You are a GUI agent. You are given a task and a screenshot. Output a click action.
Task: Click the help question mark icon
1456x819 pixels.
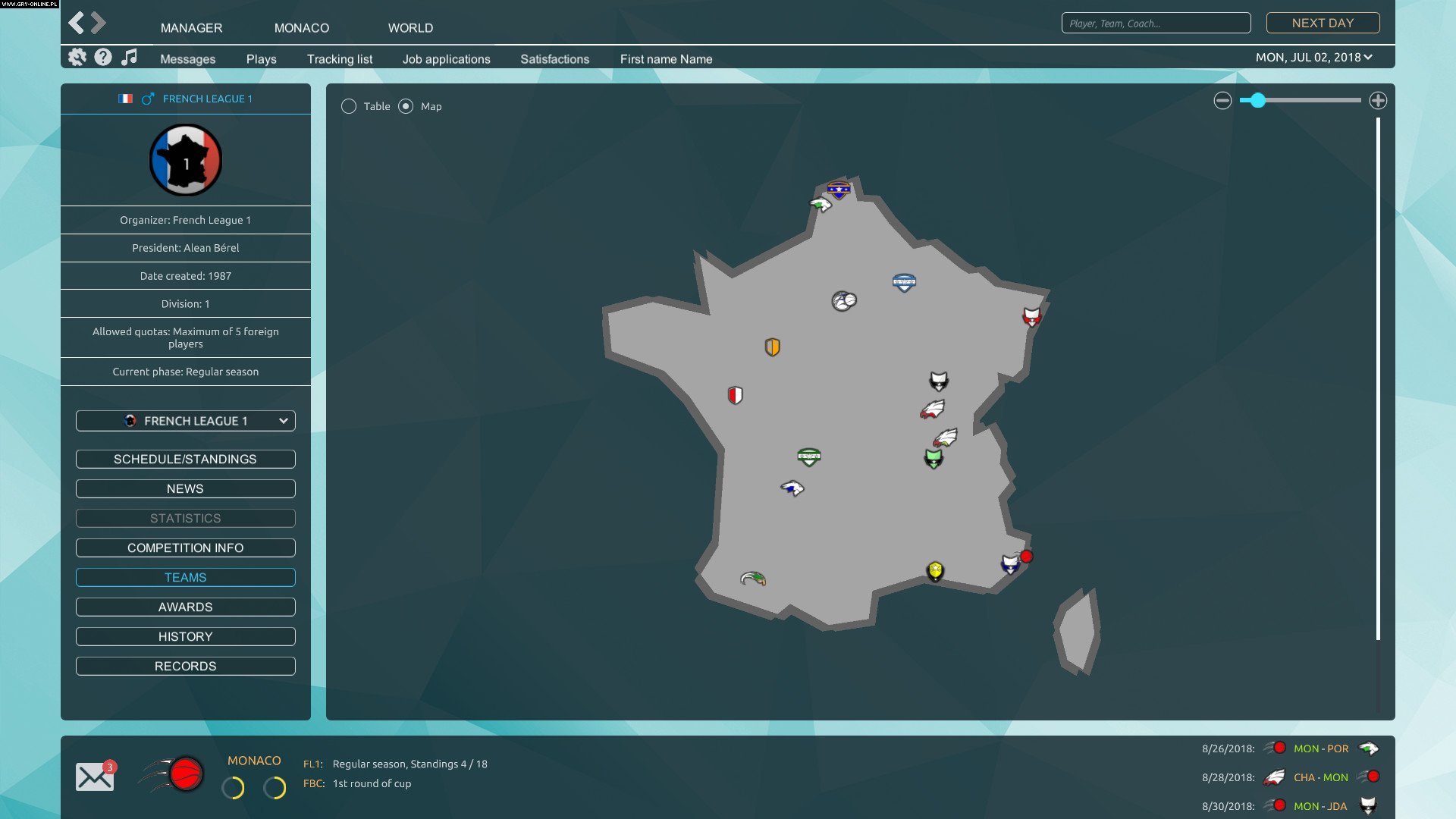tap(102, 56)
